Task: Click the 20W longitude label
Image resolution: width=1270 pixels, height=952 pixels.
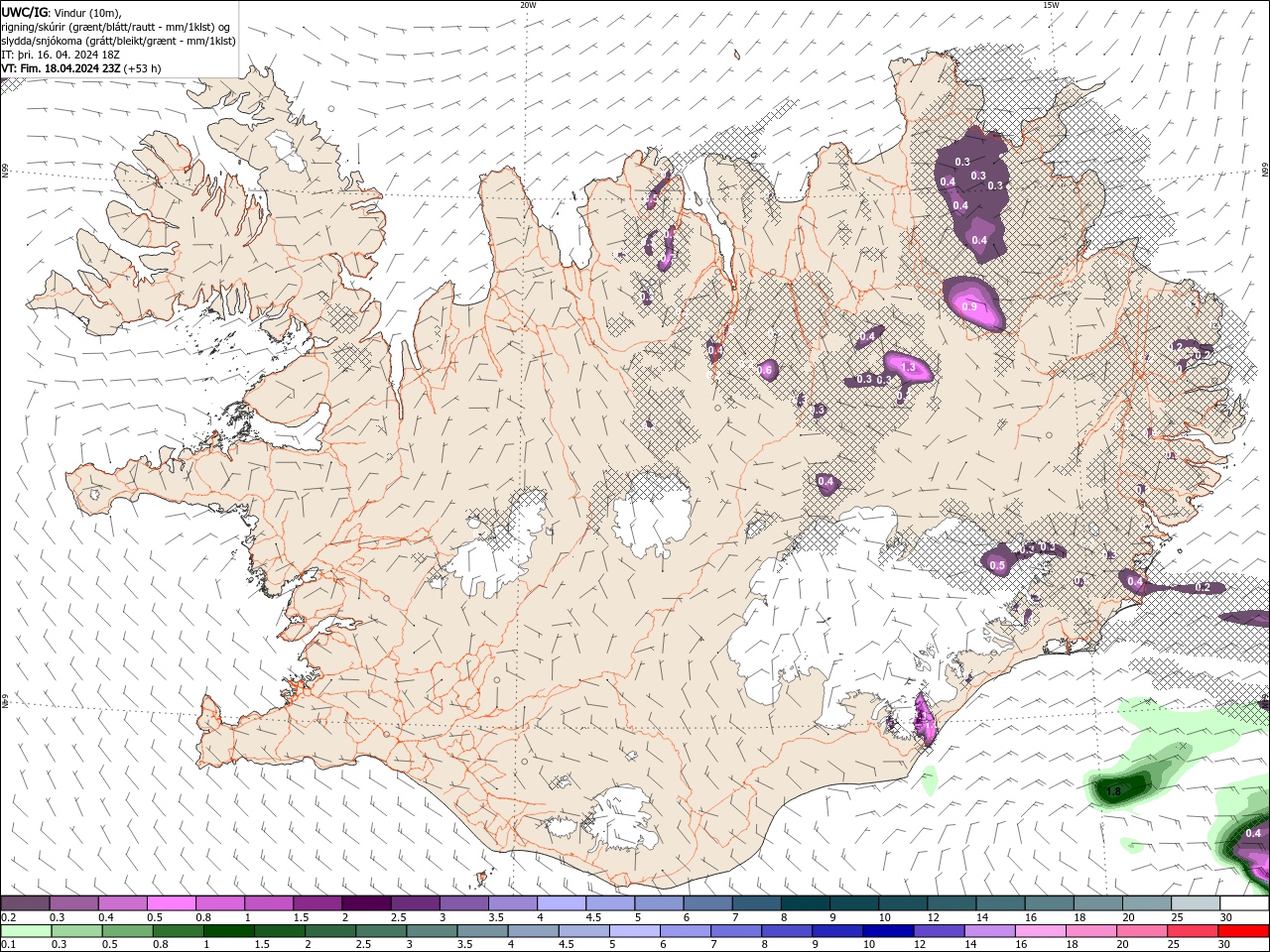Action: [x=528, y=5]
